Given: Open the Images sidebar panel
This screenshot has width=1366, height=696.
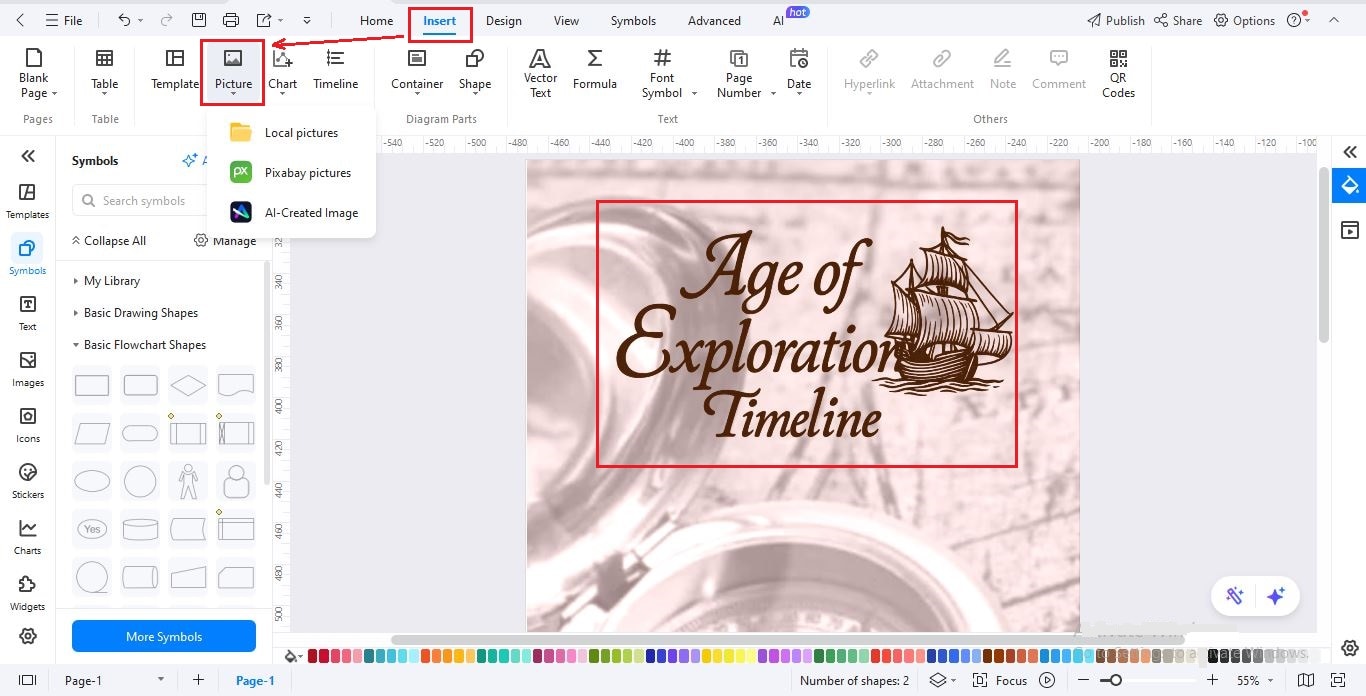Looking at the screenshot, I should (x=28, y=369).
